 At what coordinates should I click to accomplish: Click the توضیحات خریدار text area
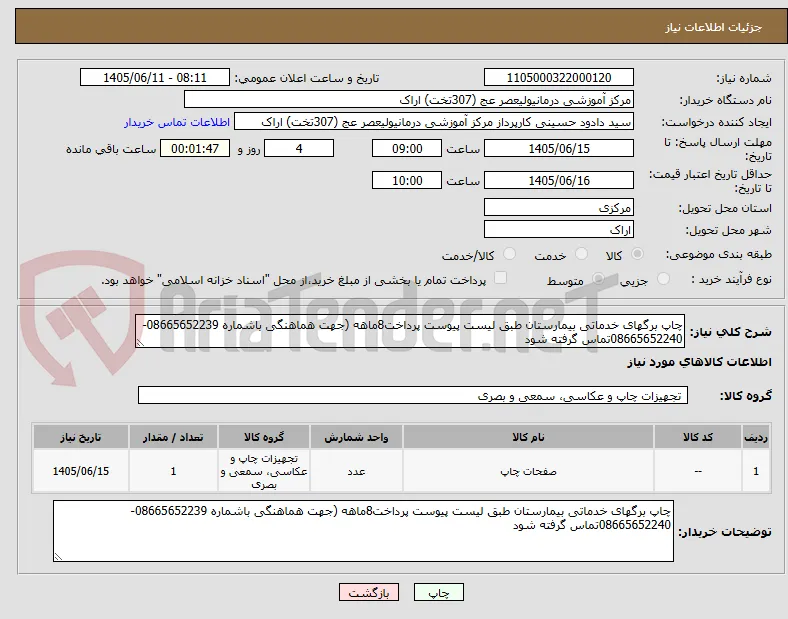[363, 531]
